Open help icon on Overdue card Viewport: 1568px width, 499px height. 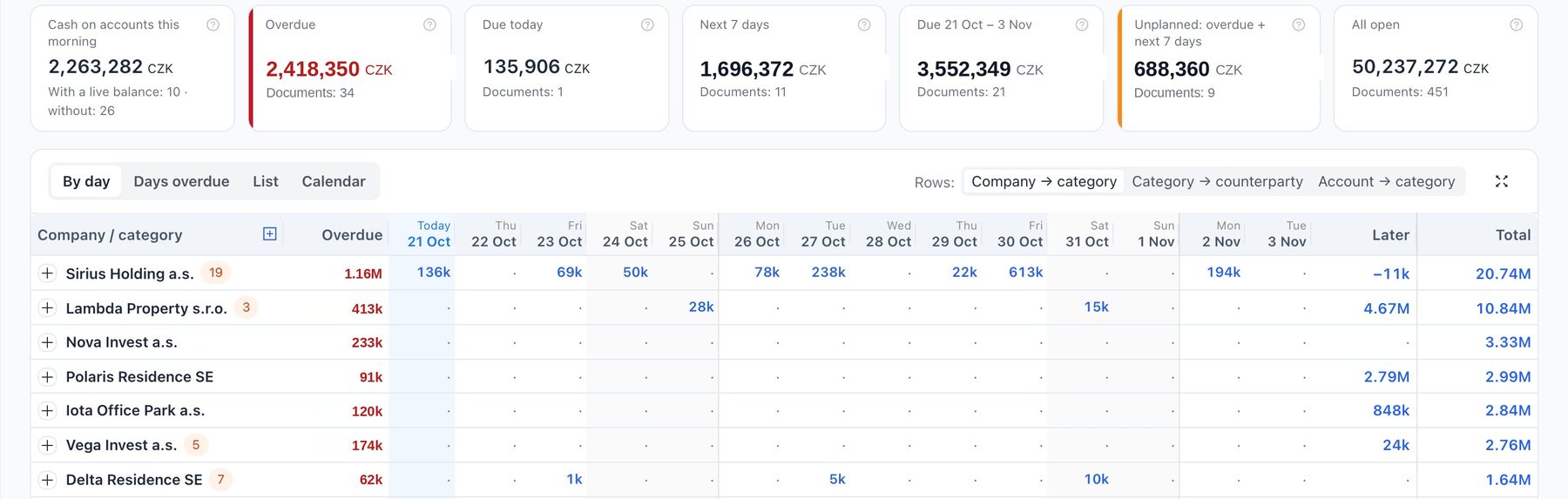(x=429, y=25)
